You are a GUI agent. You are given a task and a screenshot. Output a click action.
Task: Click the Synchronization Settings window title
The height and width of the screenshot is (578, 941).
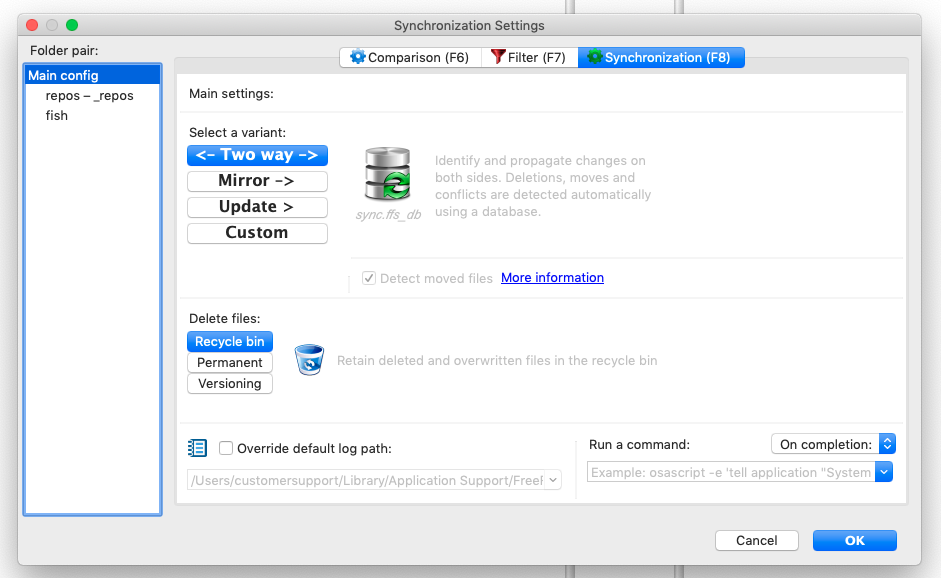(469, 25)
